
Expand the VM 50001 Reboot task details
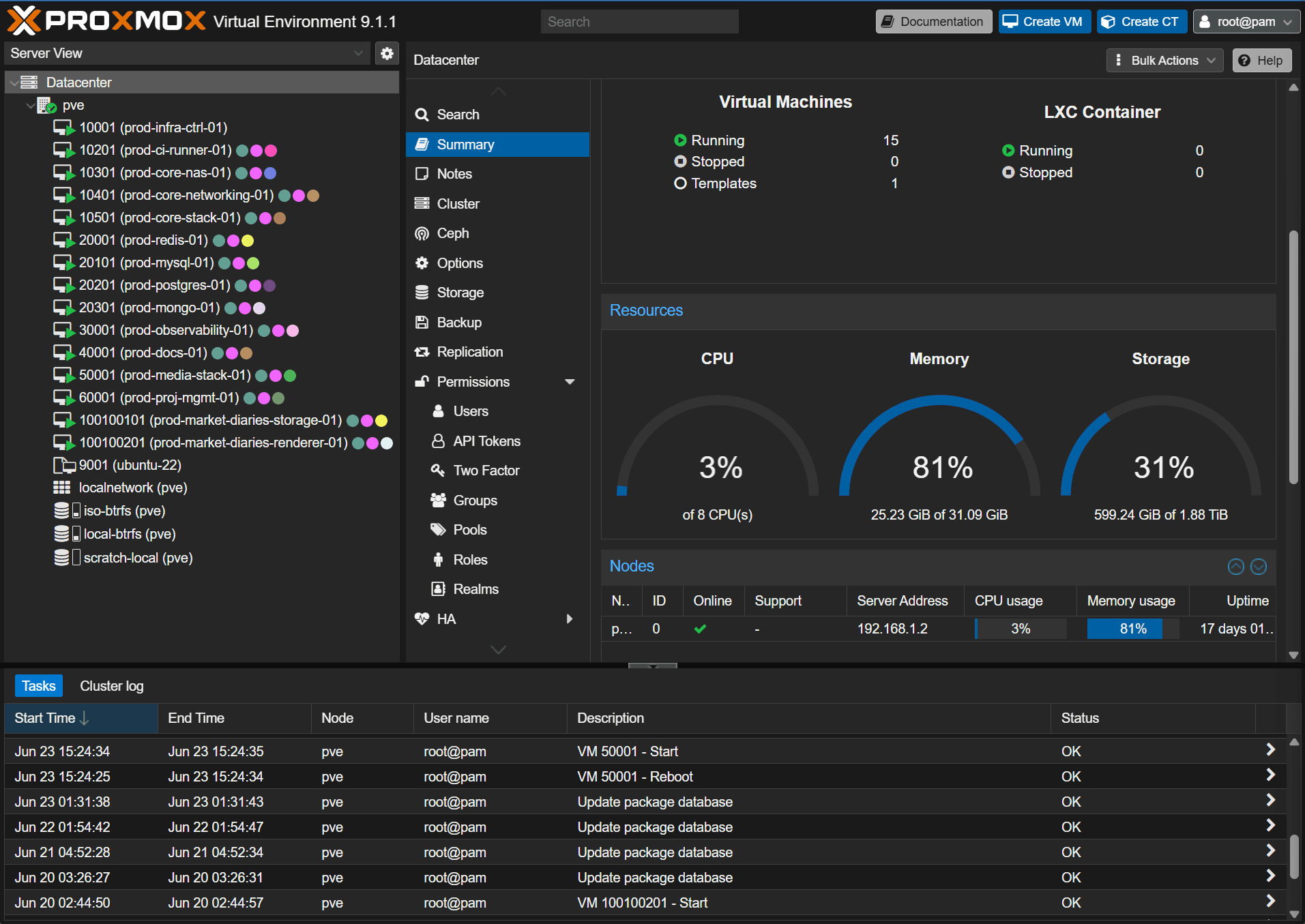(x=1270, y=775)
